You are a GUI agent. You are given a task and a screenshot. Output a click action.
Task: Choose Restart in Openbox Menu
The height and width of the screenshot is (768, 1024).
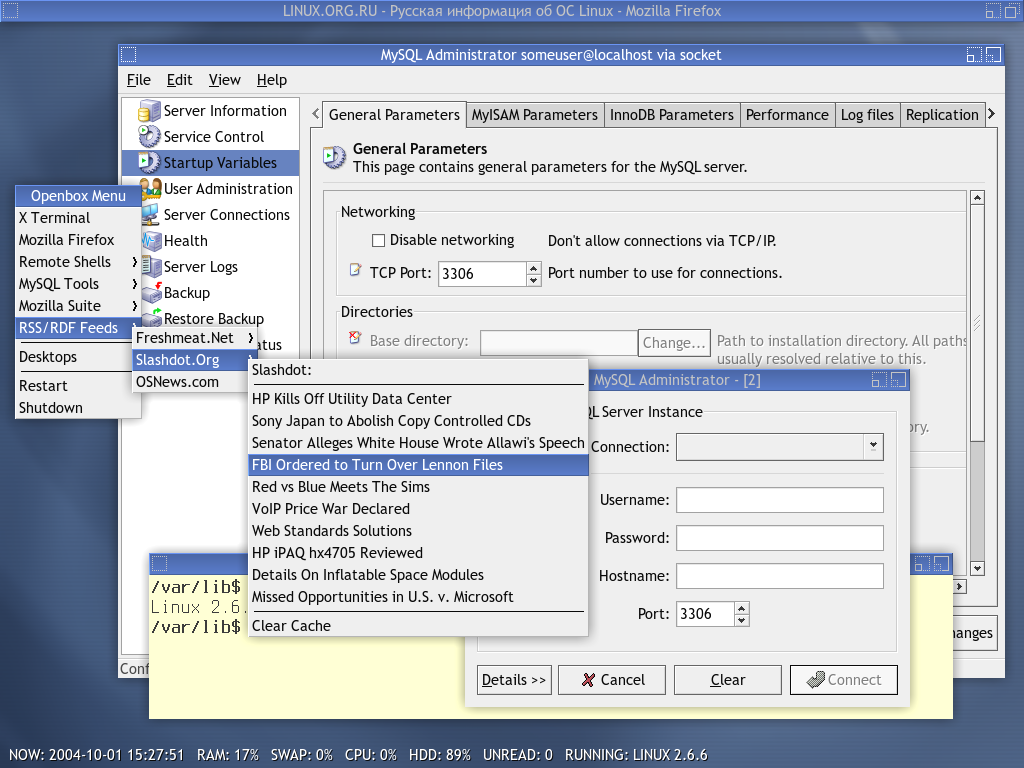pos(78,385)
